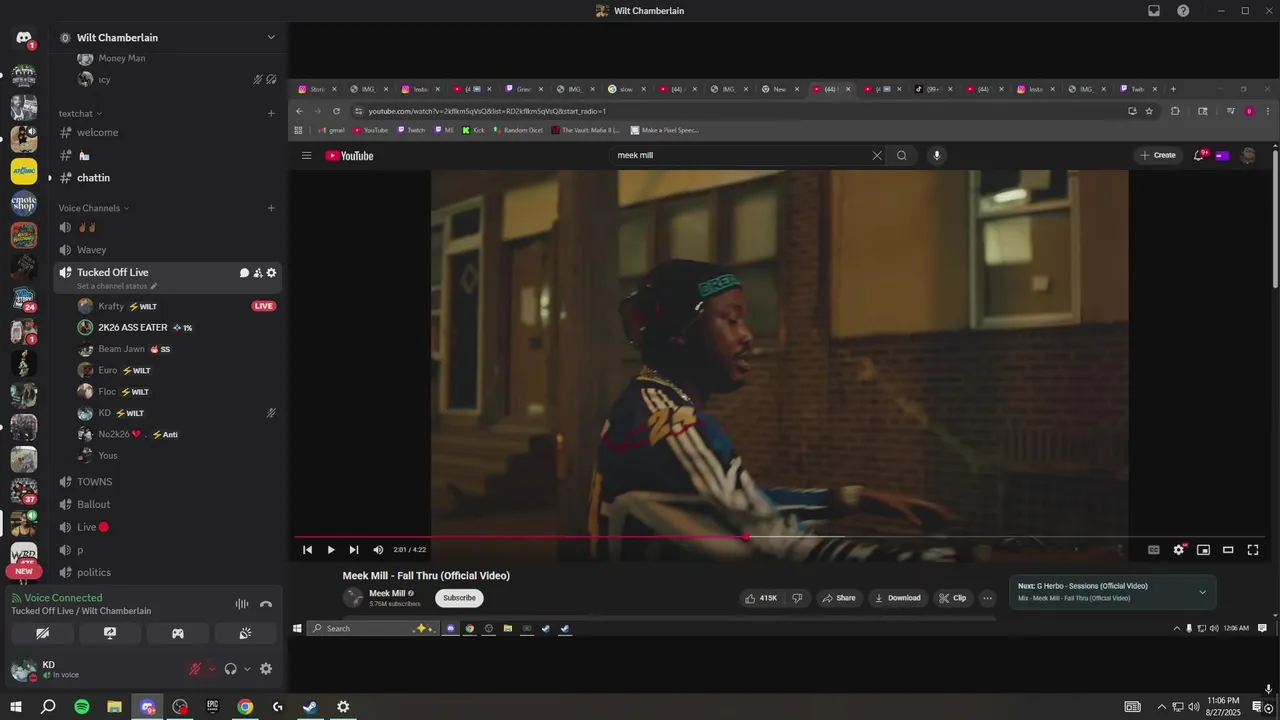Create a channel in textchat category
The image size is (1280, 720).
(271, 114)
